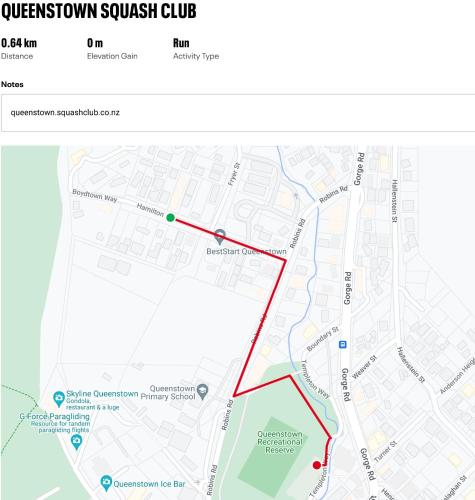Viewport: 475px width, 500px height.
Task: Click the Queenstown Ice Bar label
Action: pyautogui.click(x=149, y=484)
